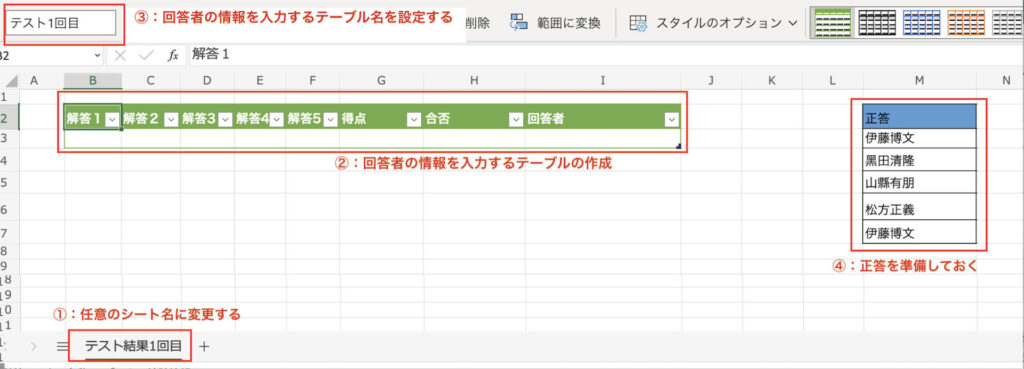
Task: Click the 黒田清隆 cell
Action: [x=920, y=160]
